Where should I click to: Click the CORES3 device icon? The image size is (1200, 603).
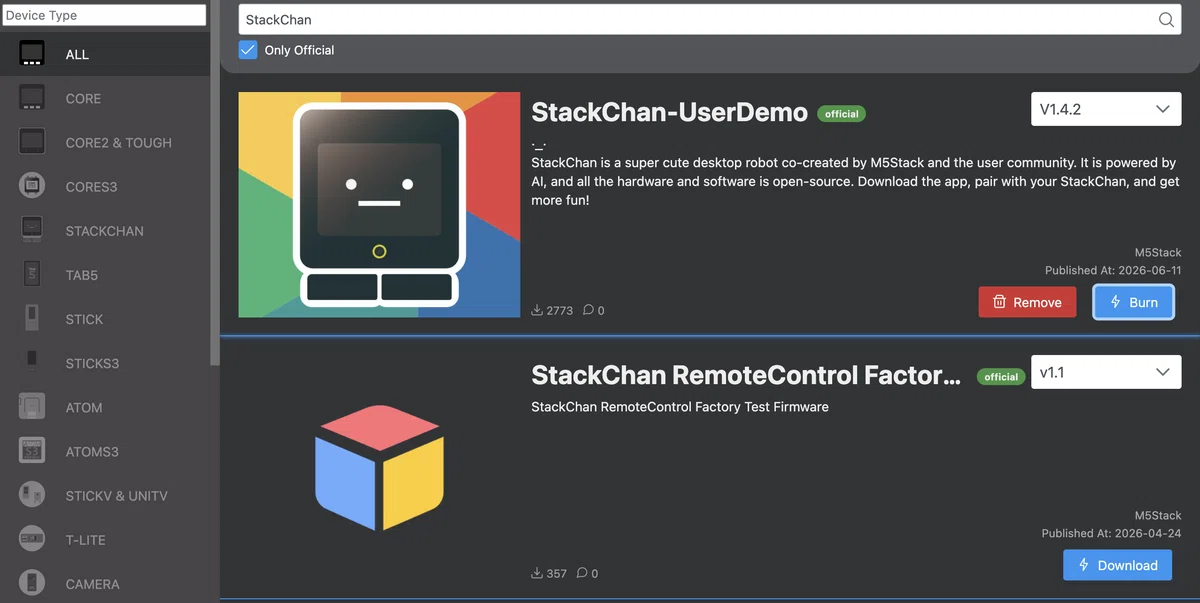click(x=32, y=186)
